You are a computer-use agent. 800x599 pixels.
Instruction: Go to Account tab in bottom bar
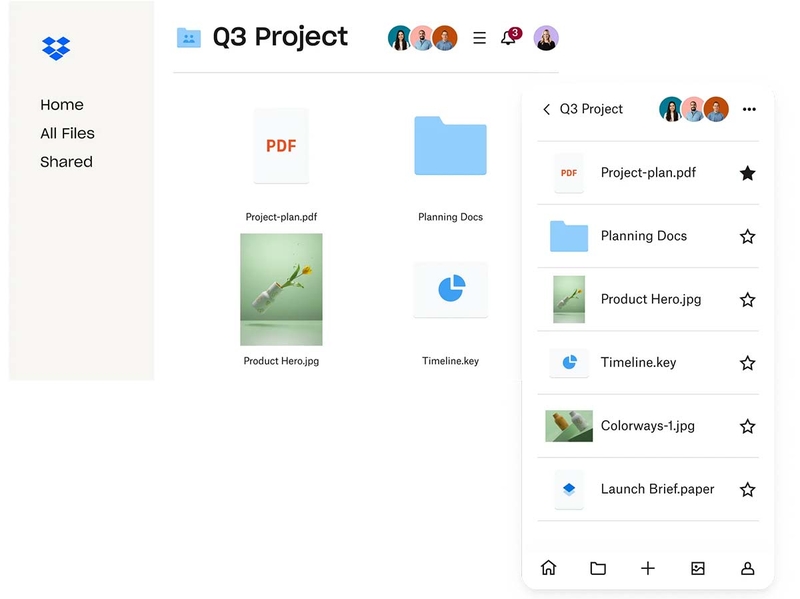click(747, 568)
